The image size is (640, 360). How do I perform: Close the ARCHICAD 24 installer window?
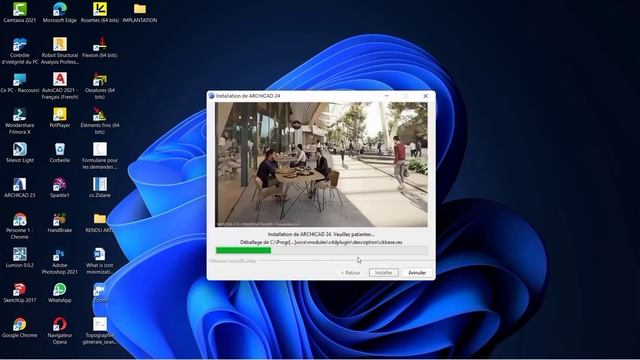click(426, 96)
